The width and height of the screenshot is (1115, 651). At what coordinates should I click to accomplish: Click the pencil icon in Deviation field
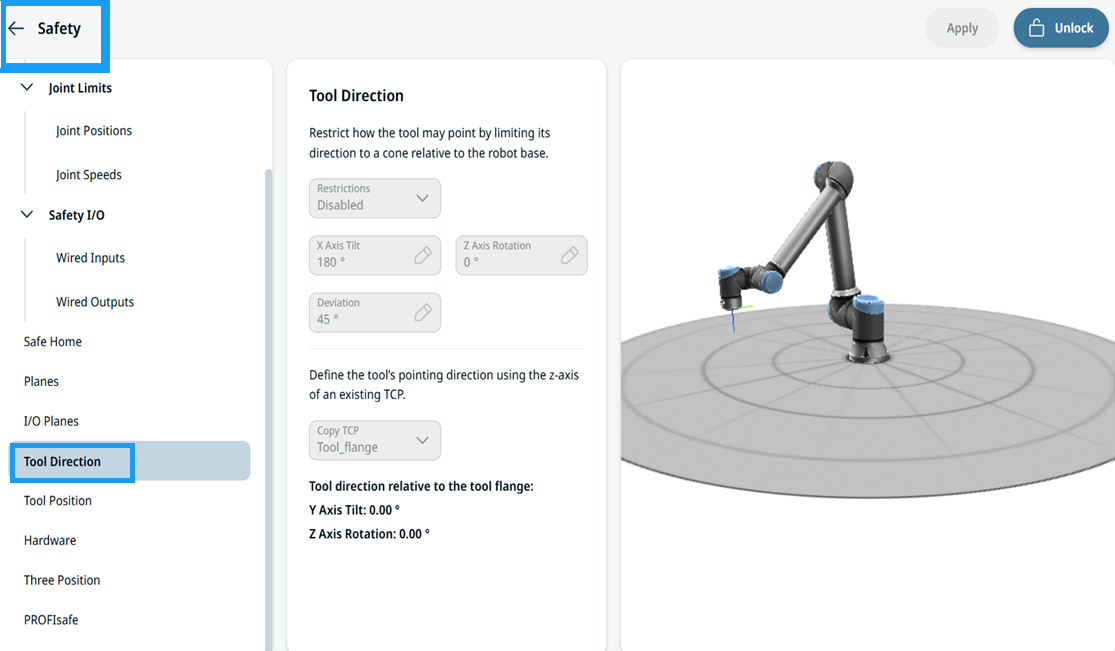point(423,312)
